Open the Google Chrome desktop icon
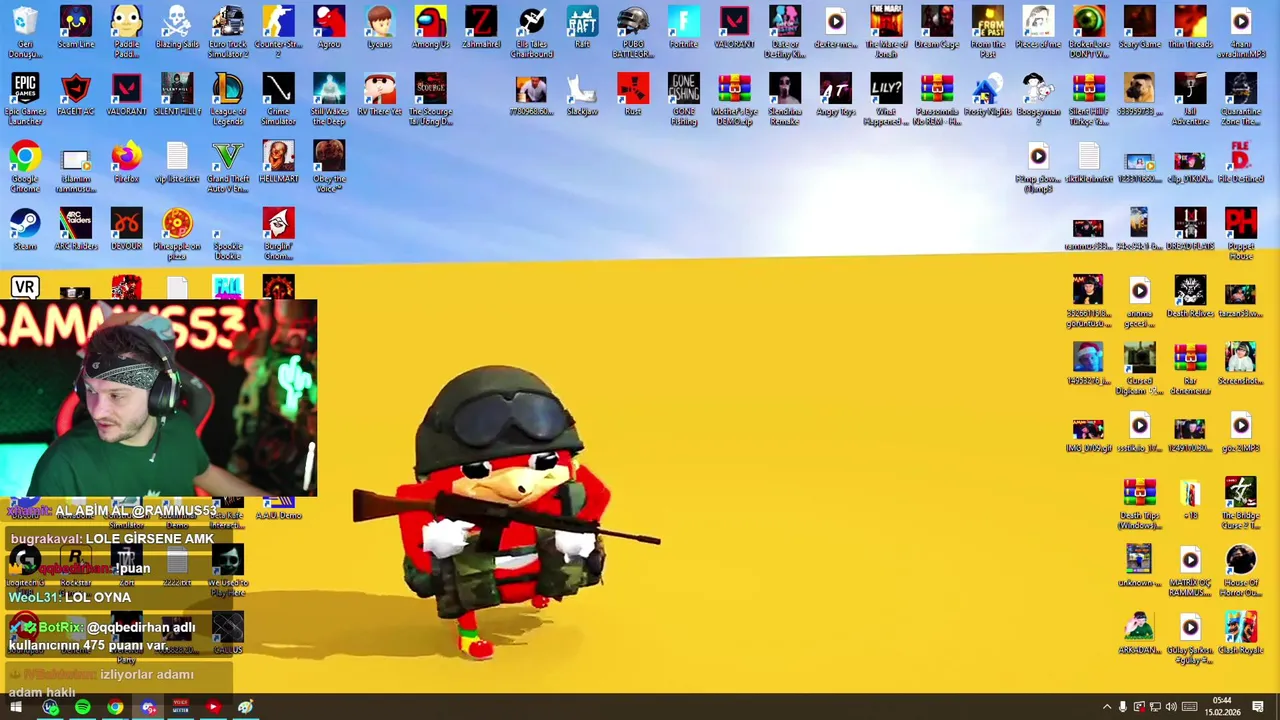 coord(25,166)
